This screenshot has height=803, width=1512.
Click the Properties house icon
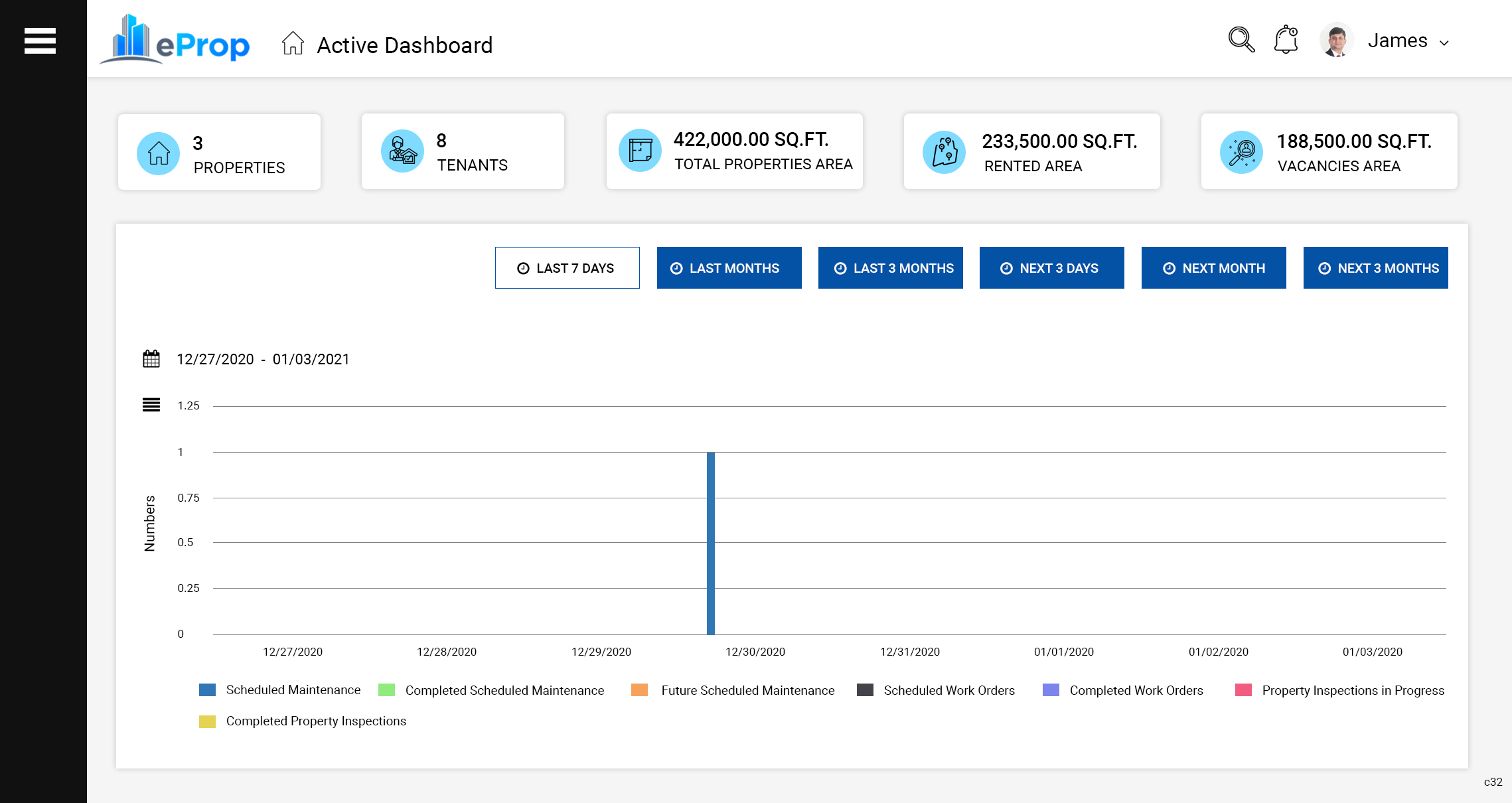(158, 153)
